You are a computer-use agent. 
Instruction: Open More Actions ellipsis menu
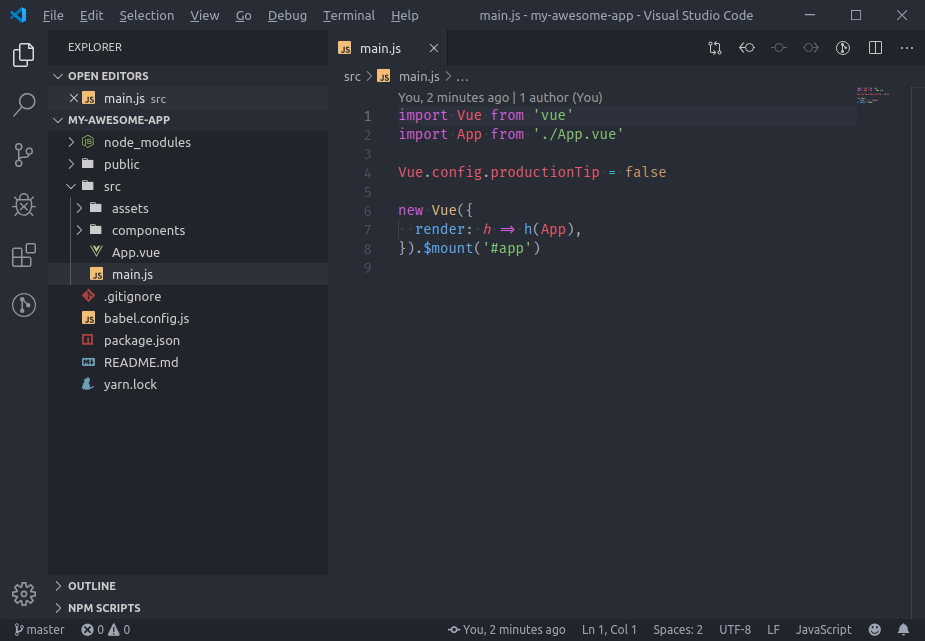coord(907,48)
